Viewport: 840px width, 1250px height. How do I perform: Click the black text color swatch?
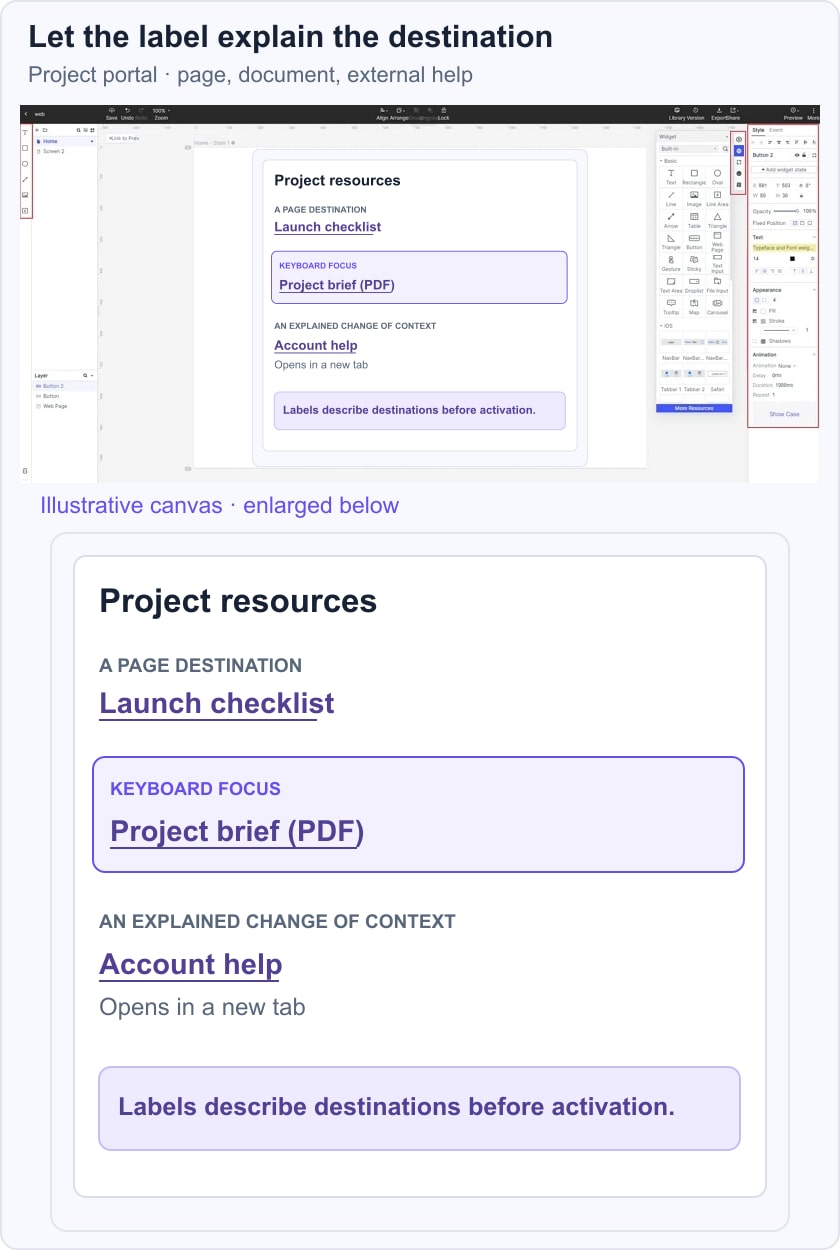click(x=793, y=259)
